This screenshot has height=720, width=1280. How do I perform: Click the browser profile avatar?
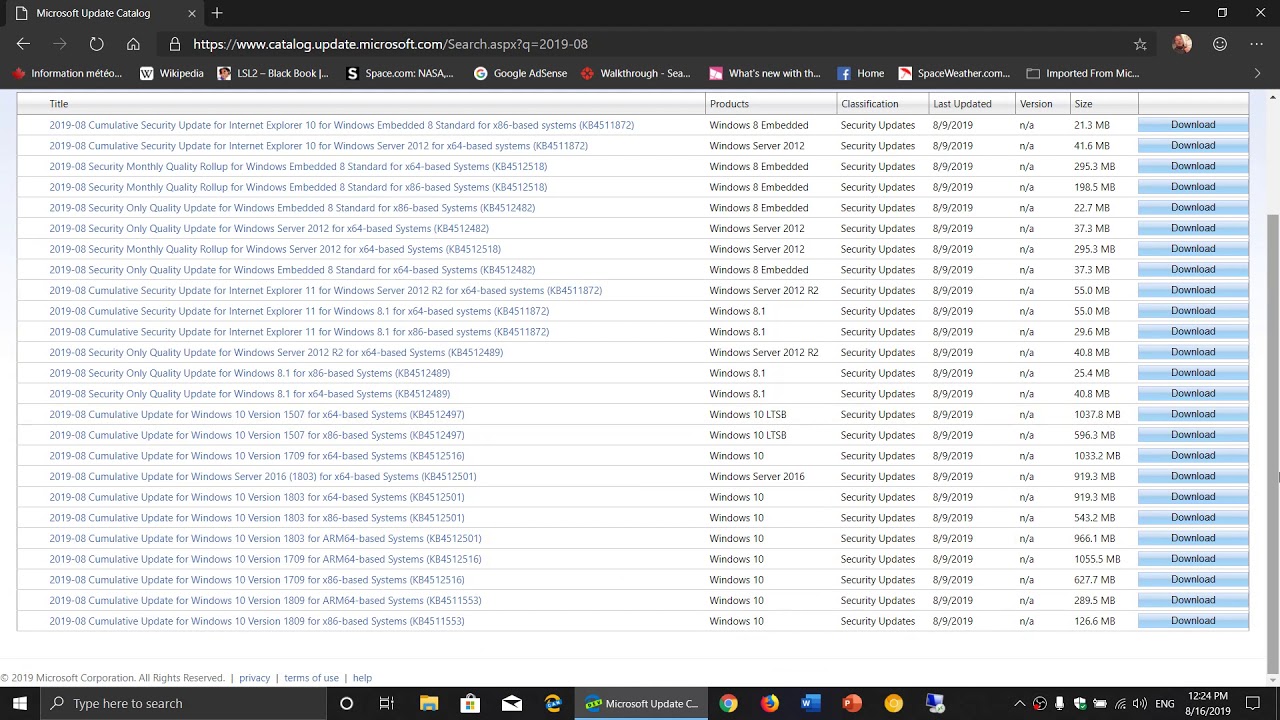(x=1181, y=44)
